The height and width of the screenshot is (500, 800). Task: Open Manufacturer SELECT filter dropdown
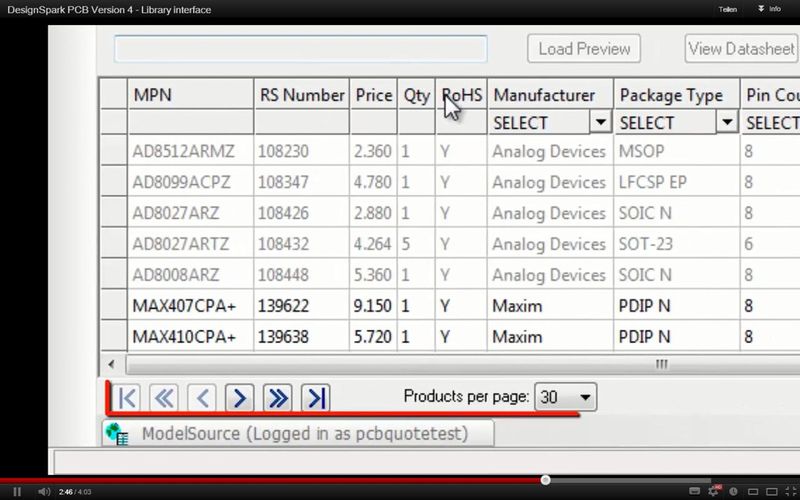click(601, 122)
